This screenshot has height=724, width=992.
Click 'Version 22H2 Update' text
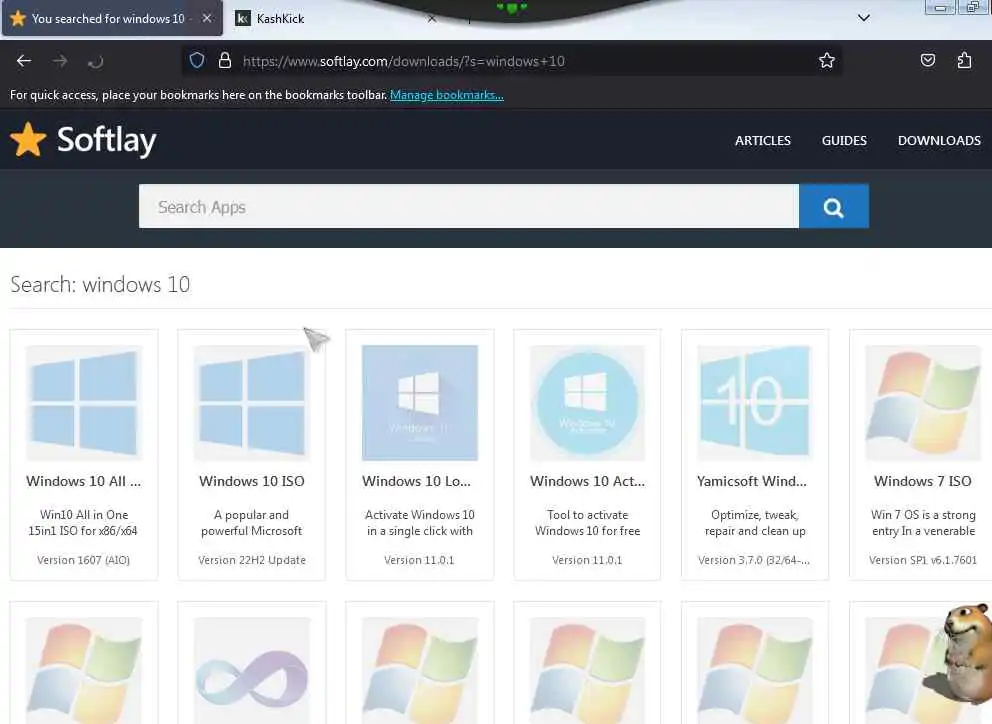252,560
